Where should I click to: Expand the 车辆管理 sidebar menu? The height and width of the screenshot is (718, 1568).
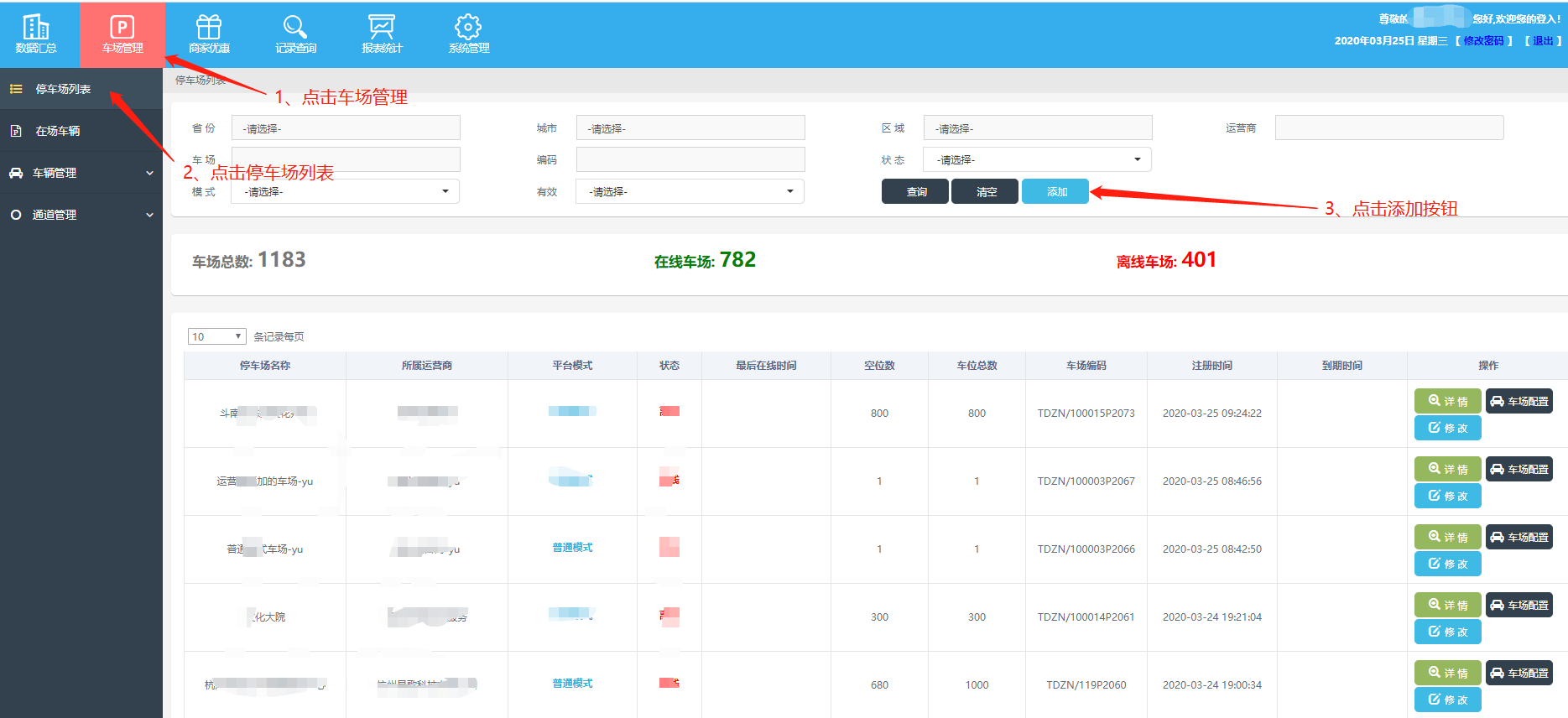coord(81,173)
